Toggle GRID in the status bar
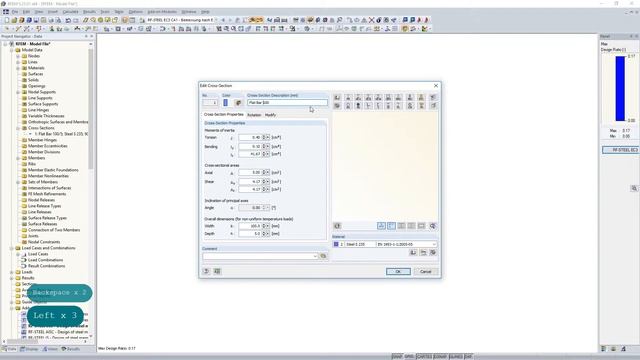Image resolution: width=640 pixels, height=360 pixels. [409, 357]
